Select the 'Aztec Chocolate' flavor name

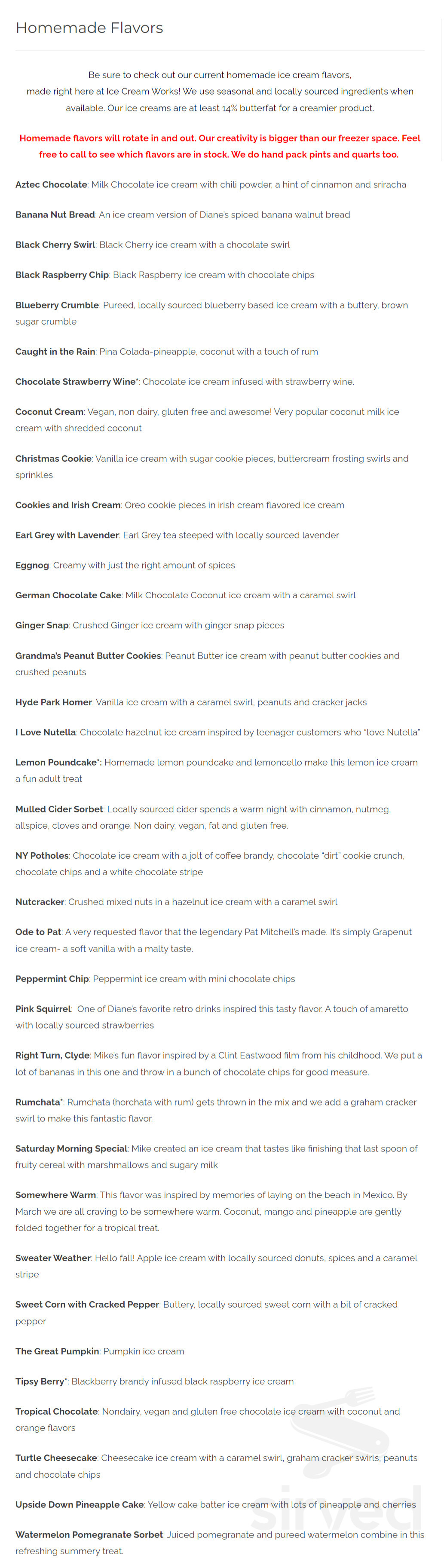[x=51, y=184]
